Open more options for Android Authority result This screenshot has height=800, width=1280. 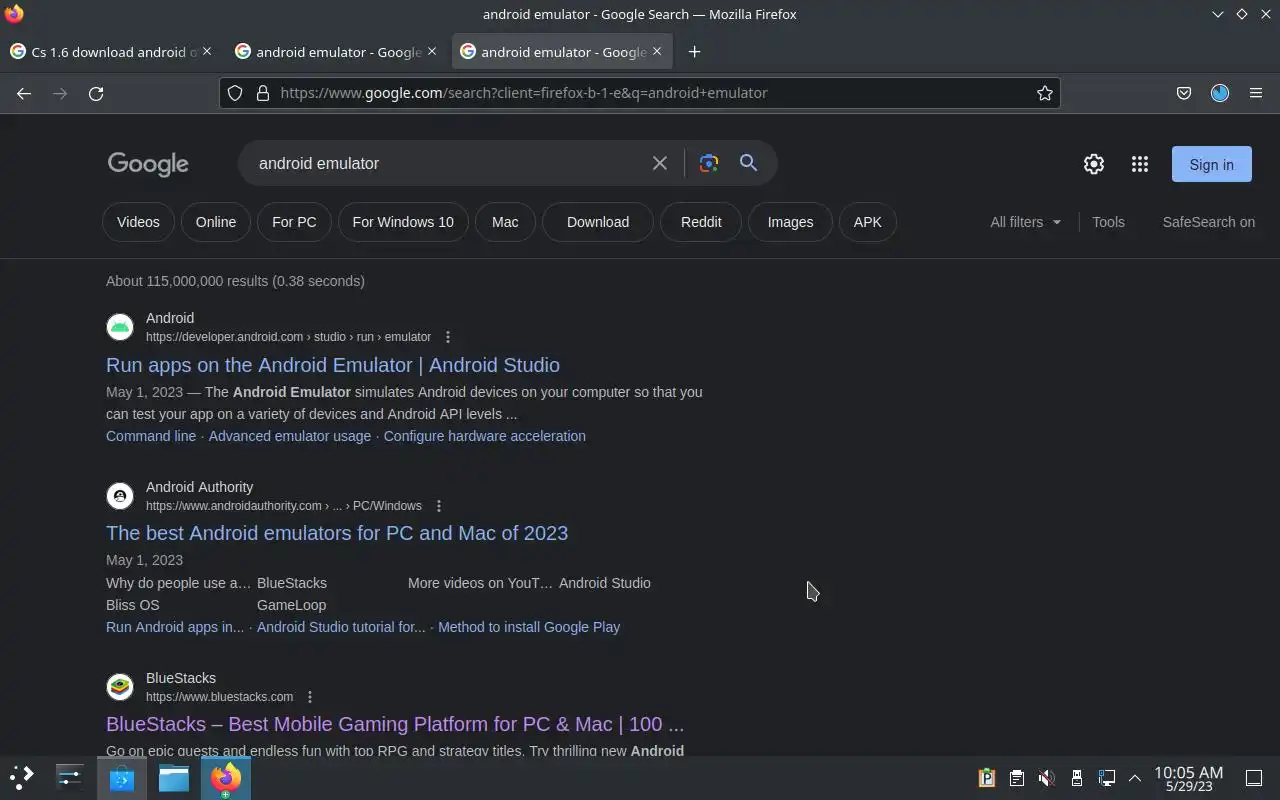point(439,506)
